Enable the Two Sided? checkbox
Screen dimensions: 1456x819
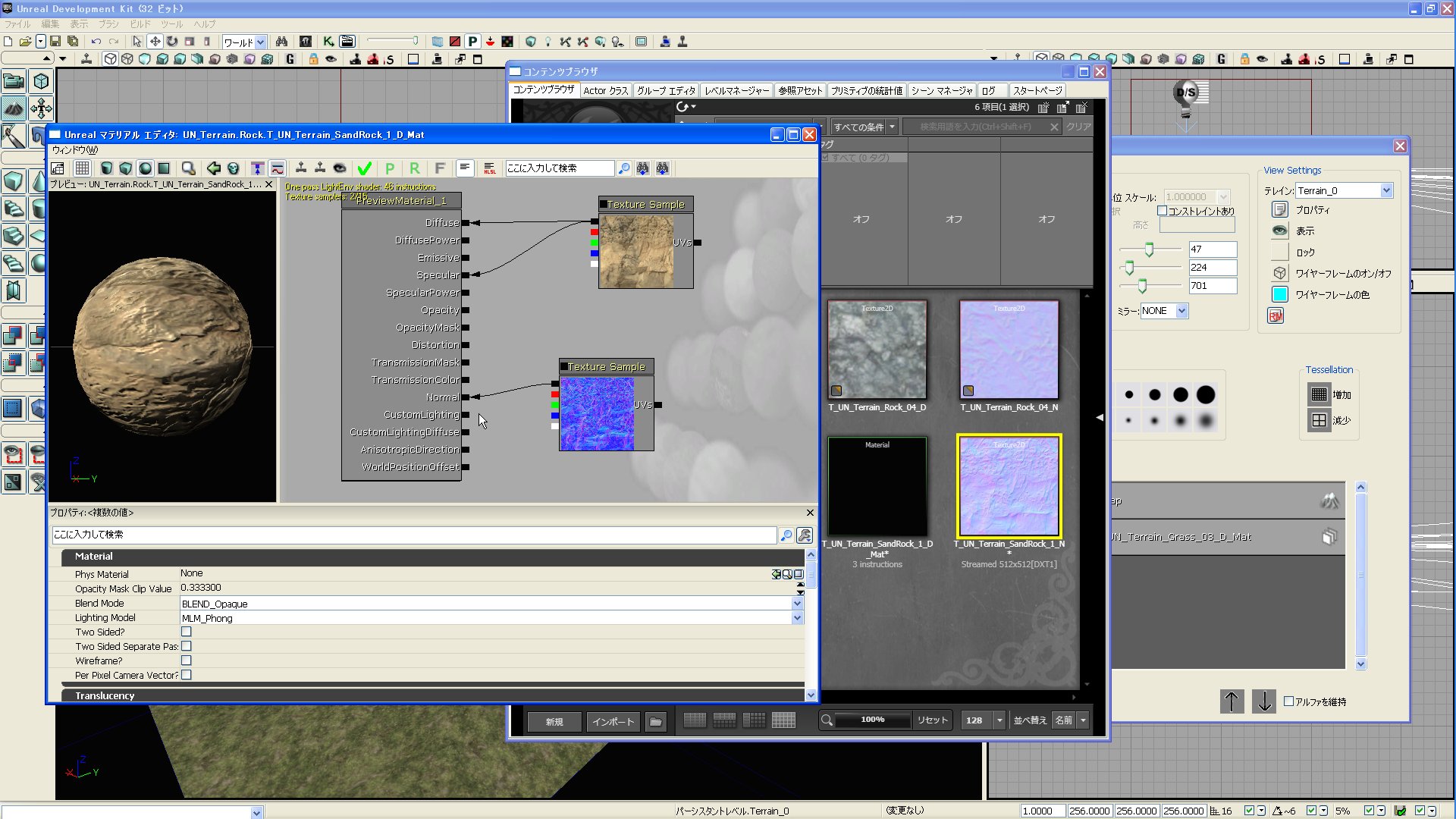click(187, 632)
